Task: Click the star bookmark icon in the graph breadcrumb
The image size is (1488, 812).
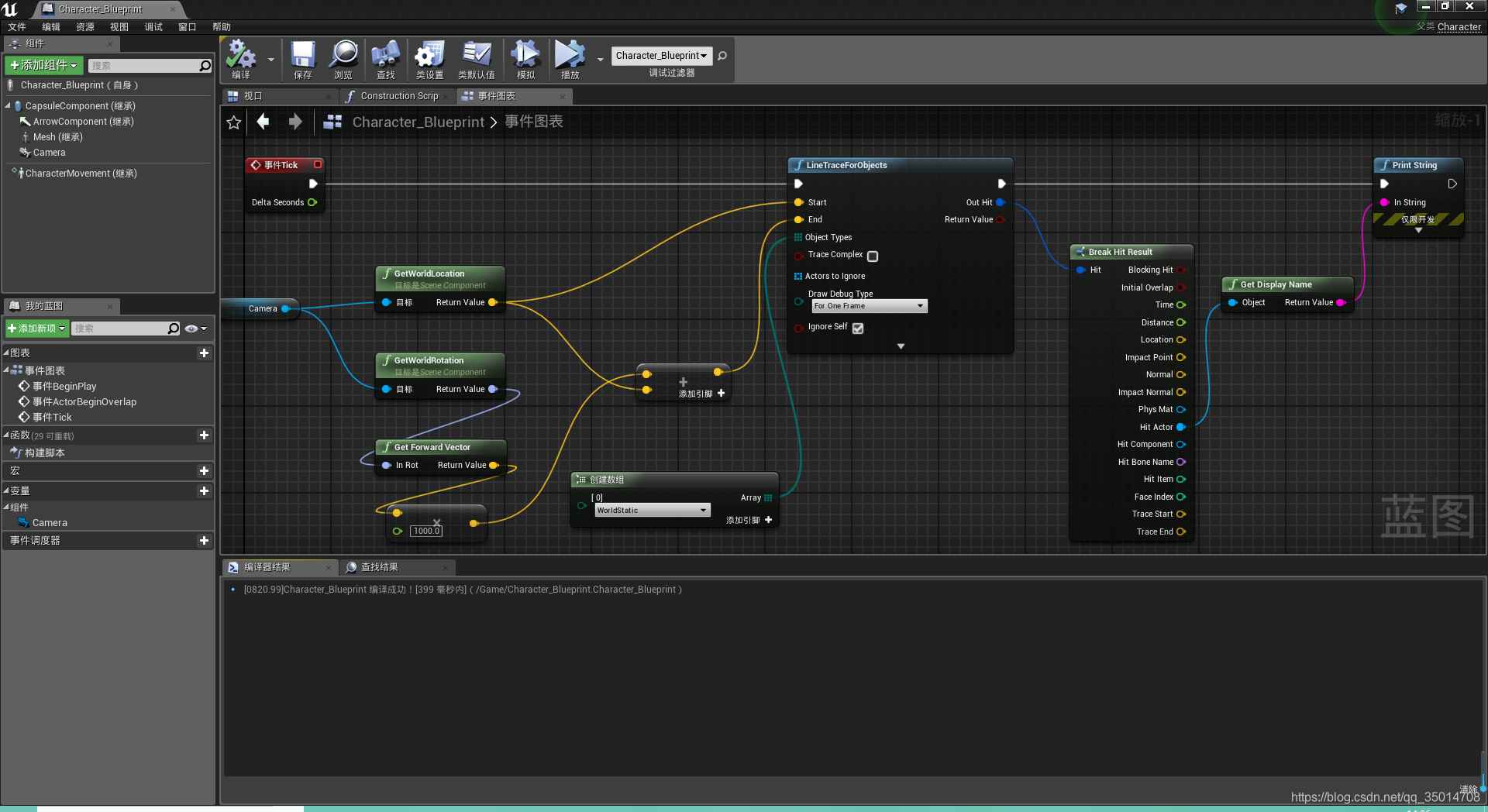Action: [233, 122]
